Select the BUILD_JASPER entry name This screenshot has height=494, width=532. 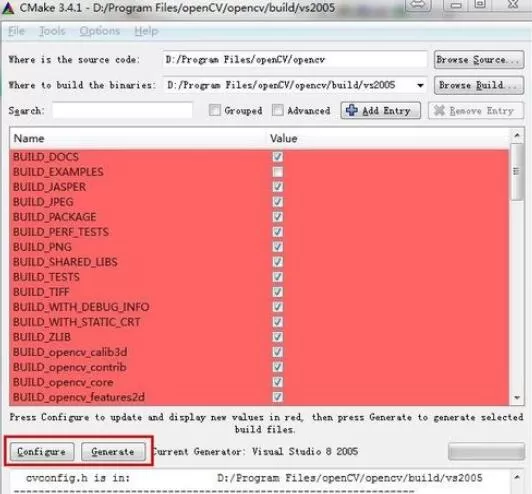pyautogui.click(x=50, y=187)
